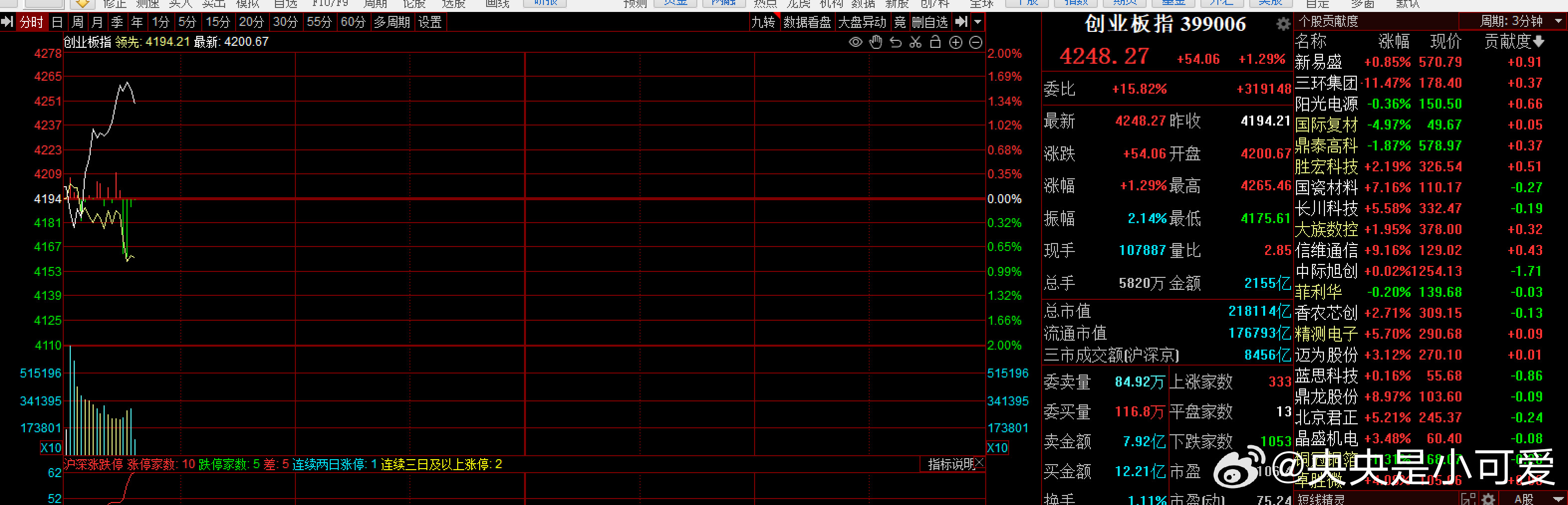Select the 长川科技 stock row
This screenshot has height=505, width=1568.
click(x=1431, y=209)
